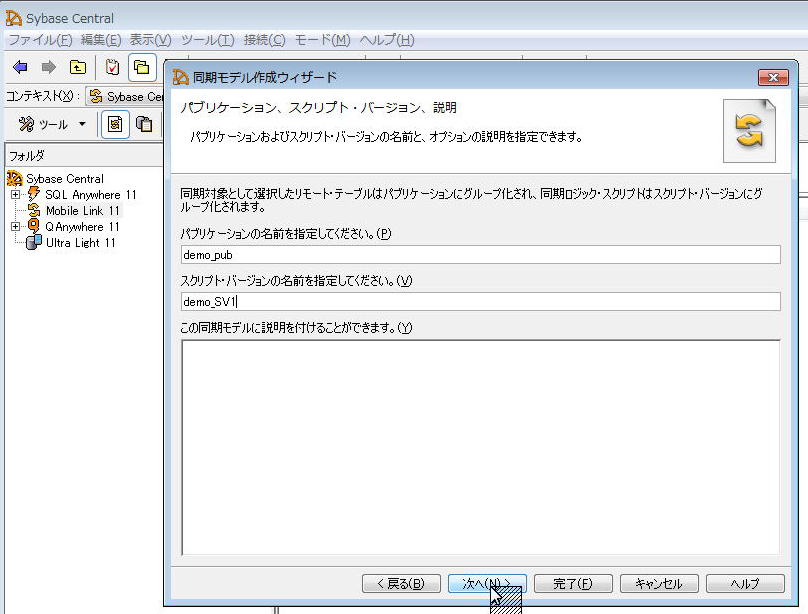Select Mobile Link 11 in the folder tree
The width and height of the screenshot is (808, 614).
pos(82,211)
